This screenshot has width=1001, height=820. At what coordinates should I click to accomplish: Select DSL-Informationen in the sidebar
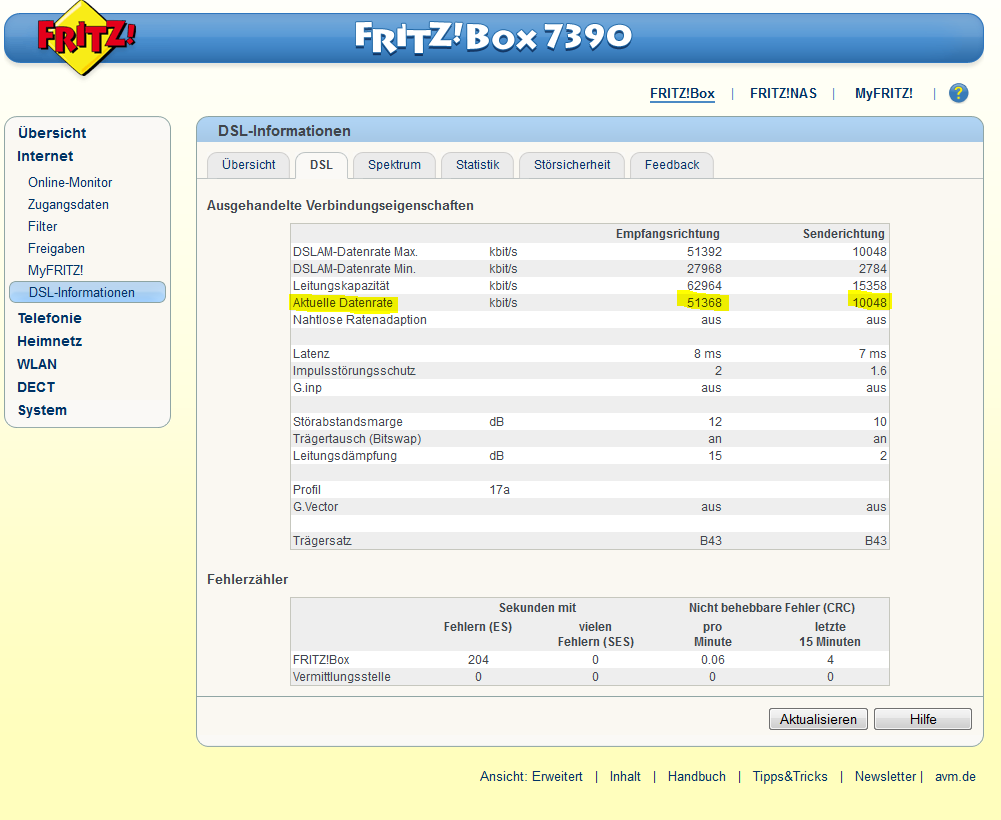tap(87, 292)
